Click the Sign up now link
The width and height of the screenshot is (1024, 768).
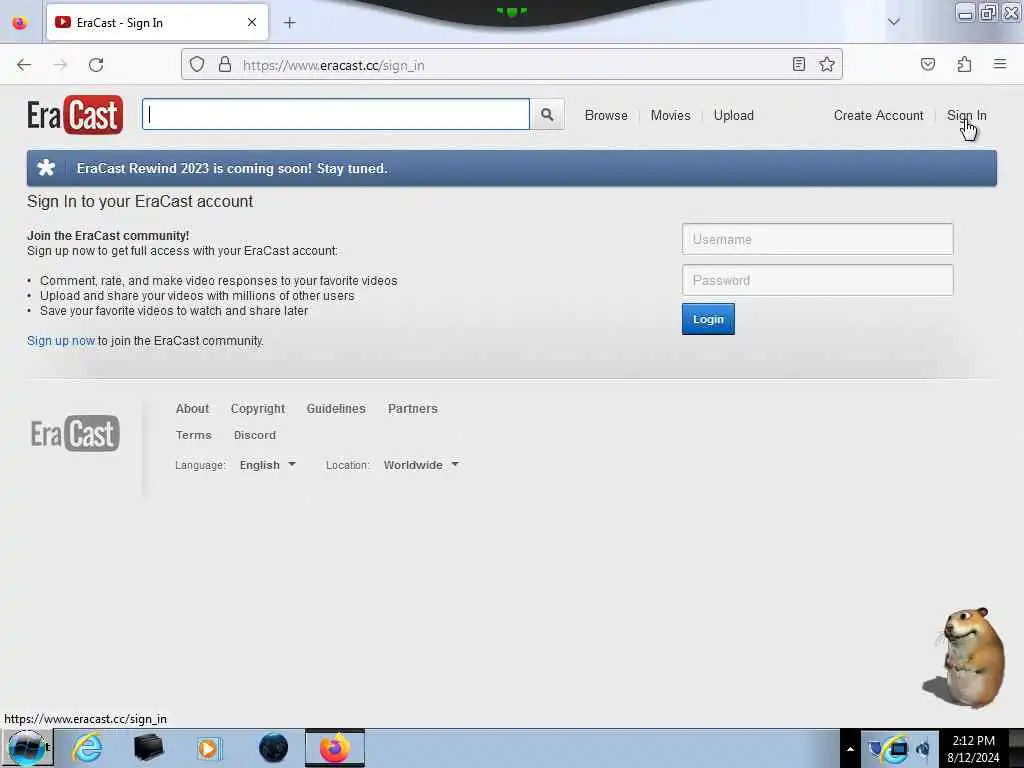[x=61, y=341]
